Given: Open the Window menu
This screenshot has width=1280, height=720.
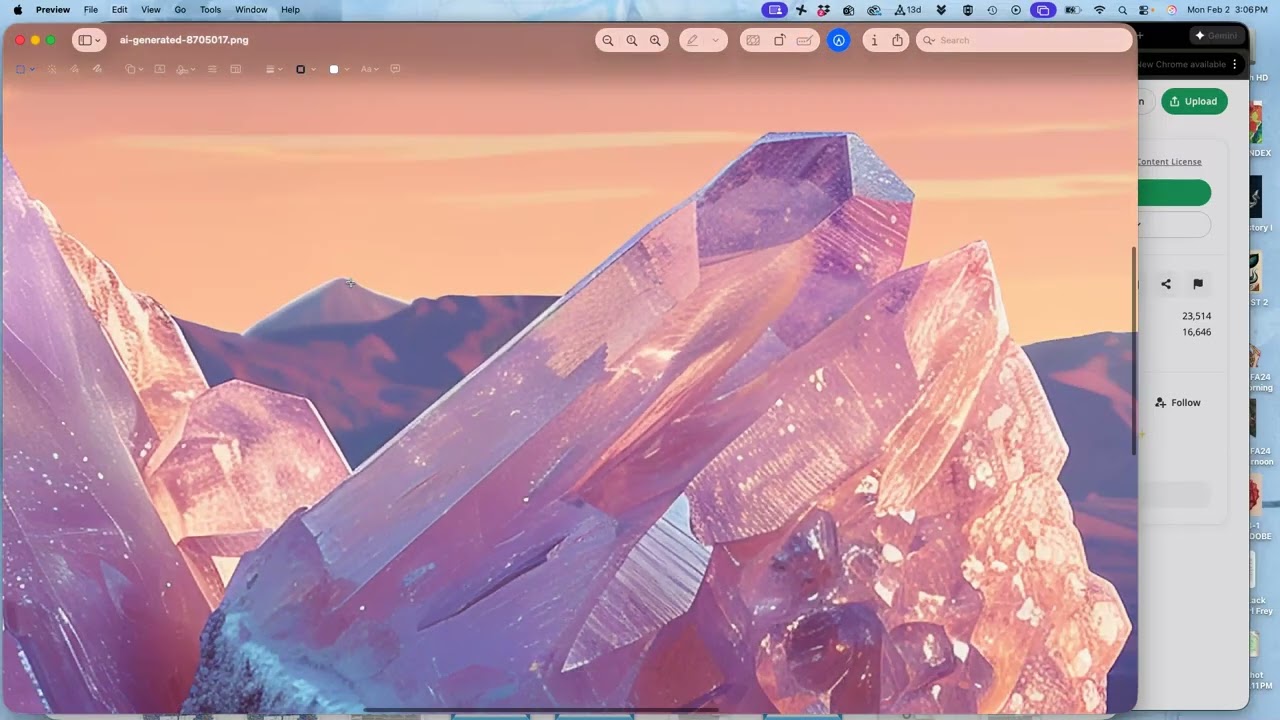Looking at the screenshot, I should pos(251,10).
